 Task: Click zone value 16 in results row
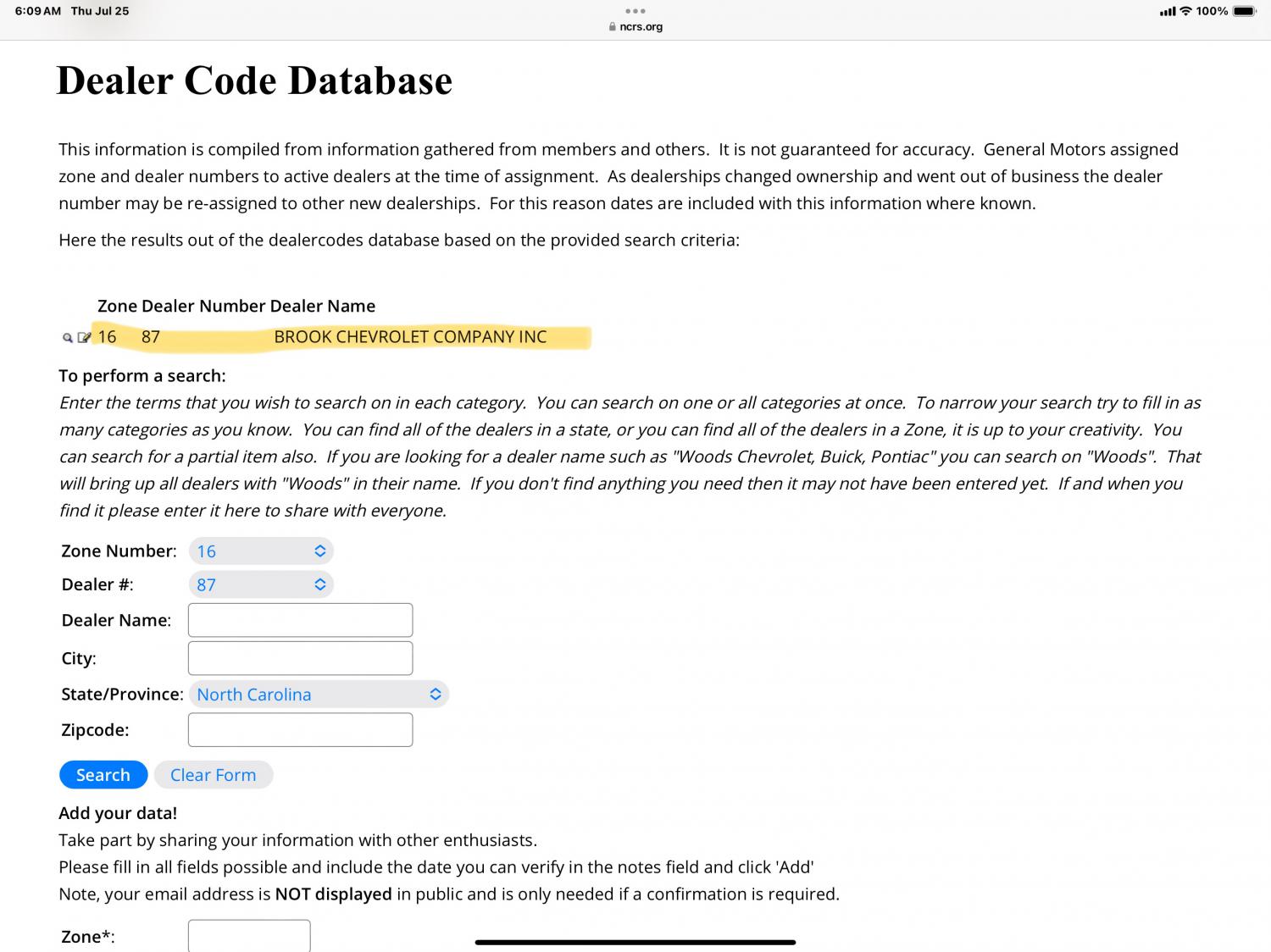pyautogui.click(x=107, y=337)
